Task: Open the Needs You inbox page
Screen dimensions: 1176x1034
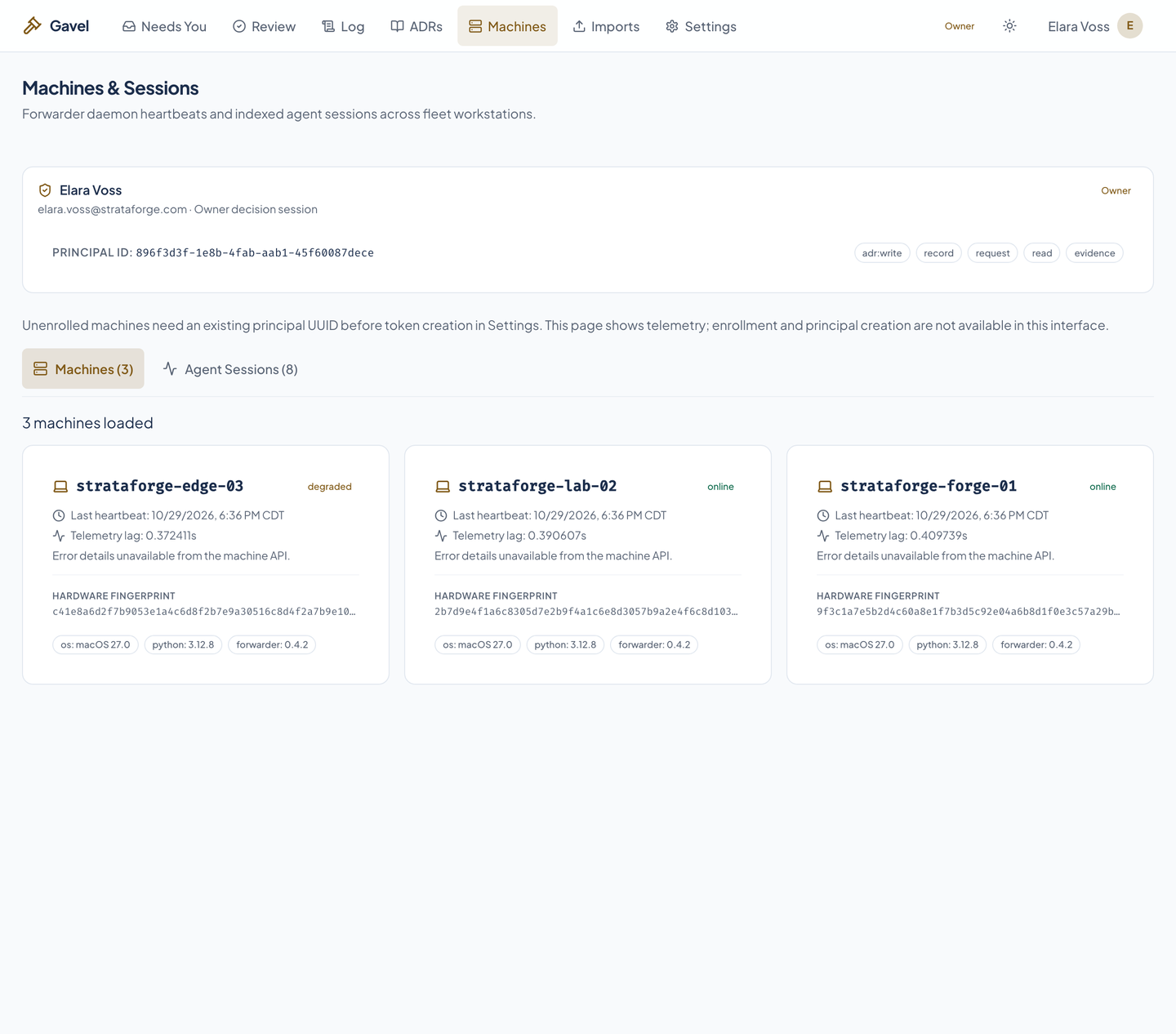Action: click(x=164, y=26)
